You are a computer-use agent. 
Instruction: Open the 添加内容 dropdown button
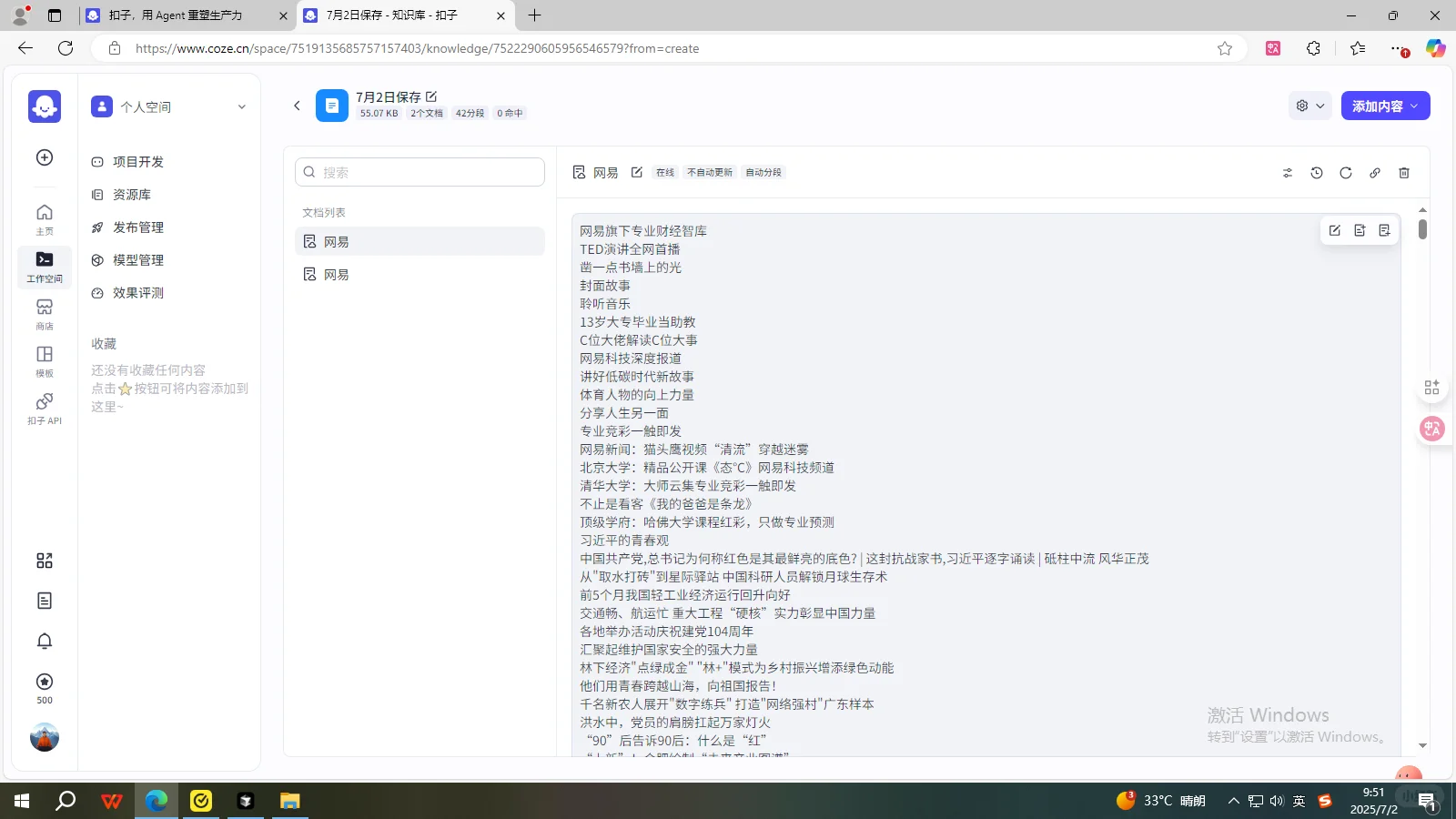point(1385,106)
